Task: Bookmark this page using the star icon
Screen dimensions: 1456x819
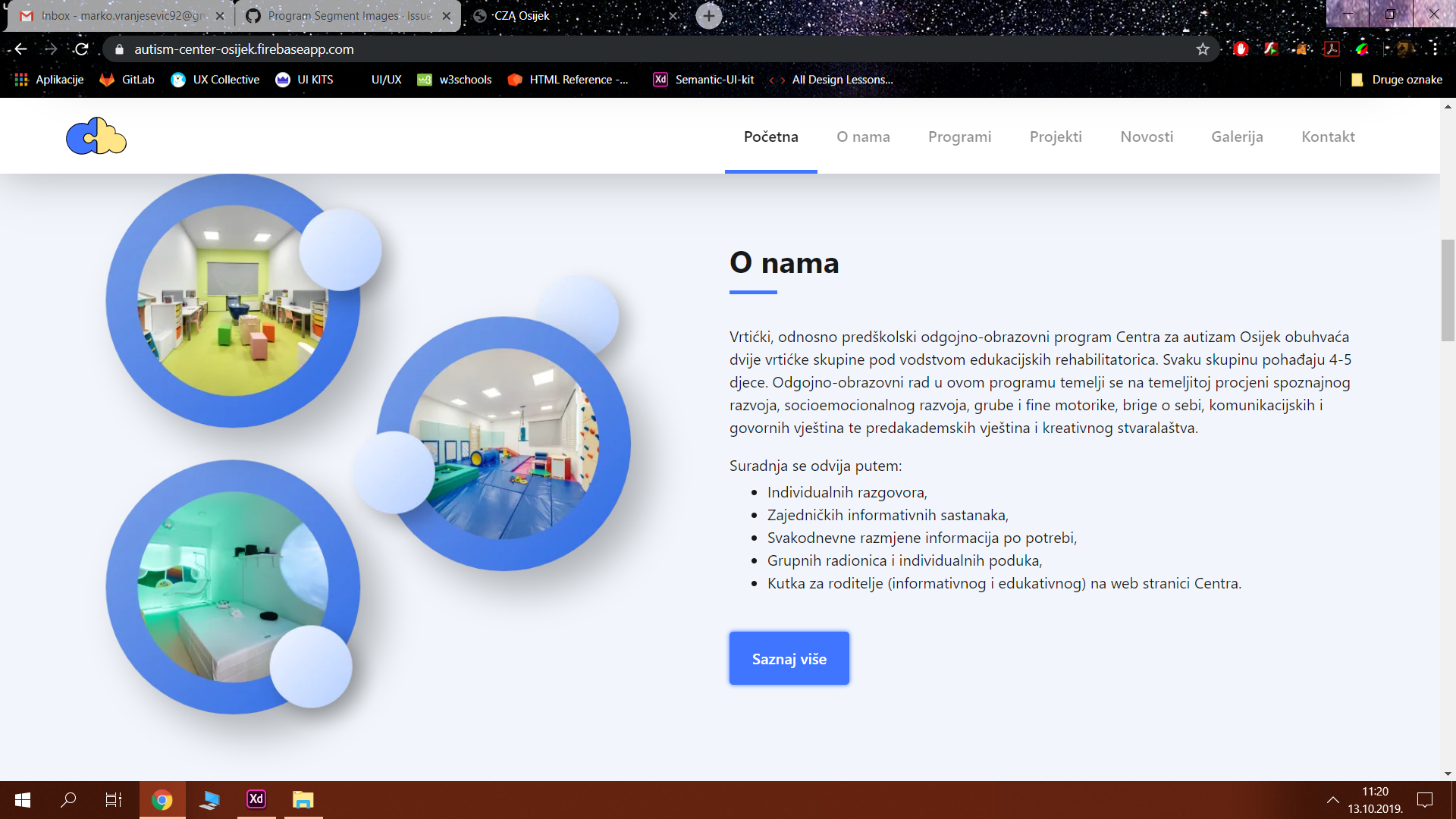Action: [x=1202, y=49]
